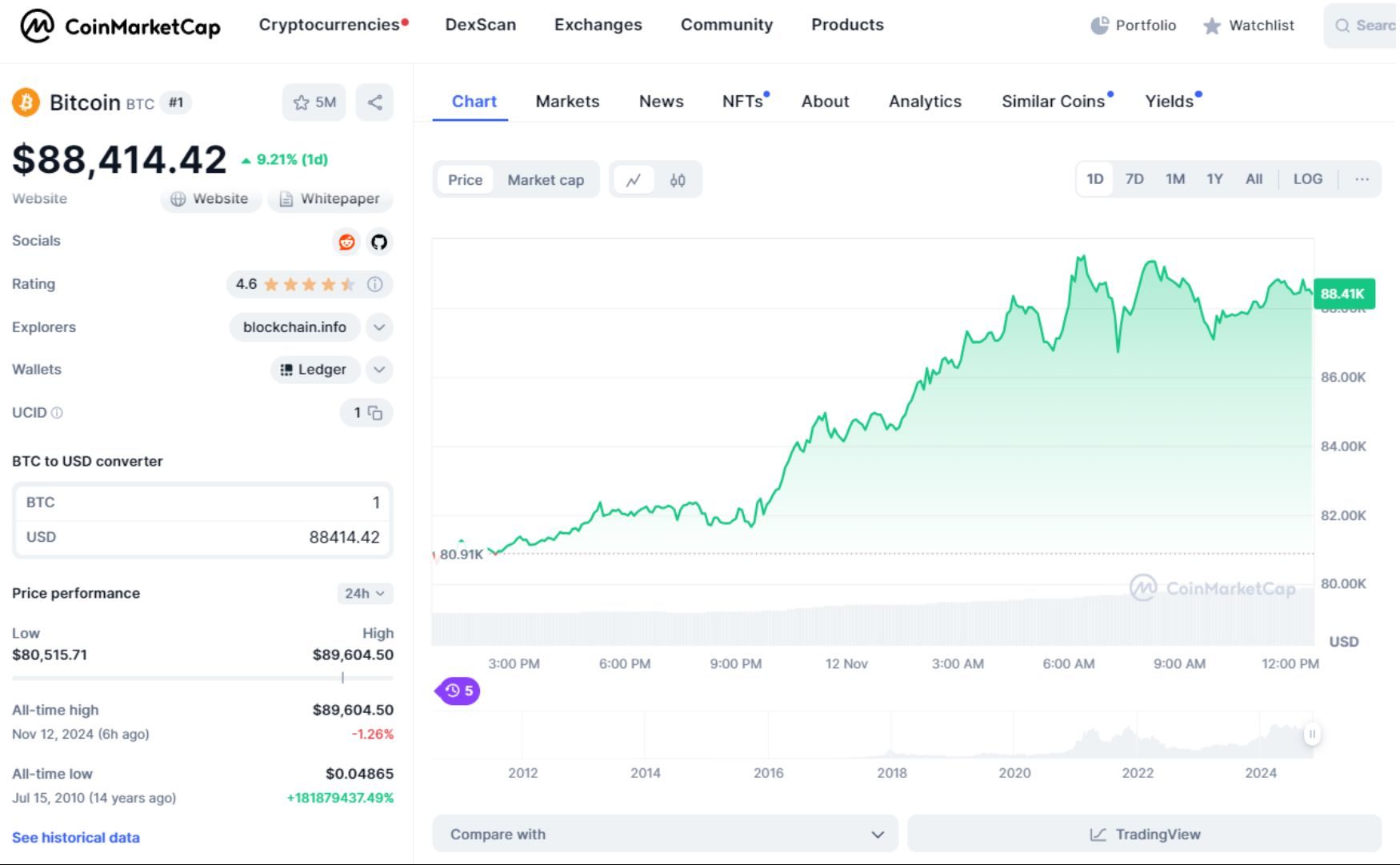Switch chart from Price to Market cap

pyautogui.click(x=546, y=179)
